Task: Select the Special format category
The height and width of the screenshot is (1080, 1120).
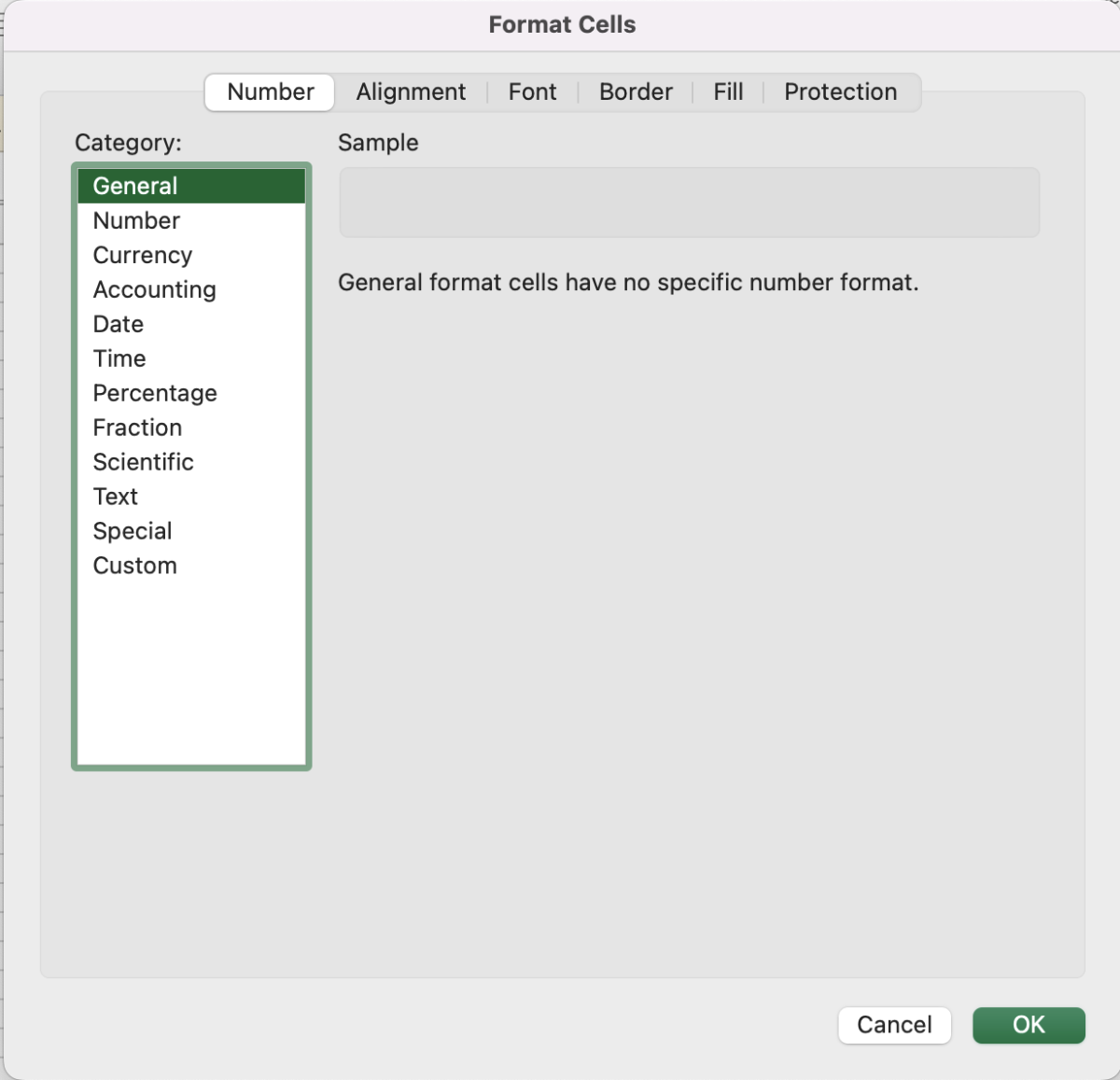Action: [132, 530]
